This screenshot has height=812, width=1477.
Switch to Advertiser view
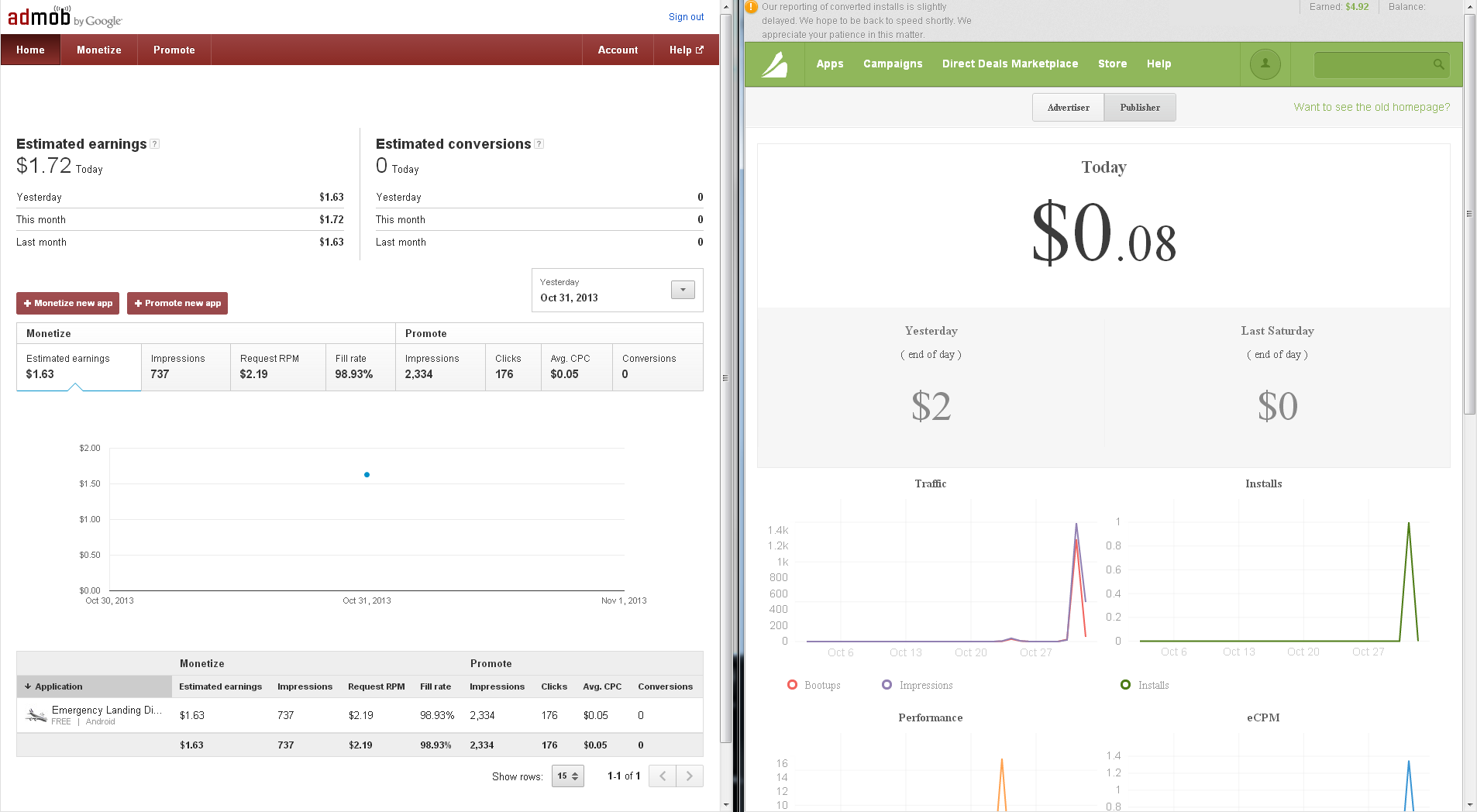point(1068,108)
